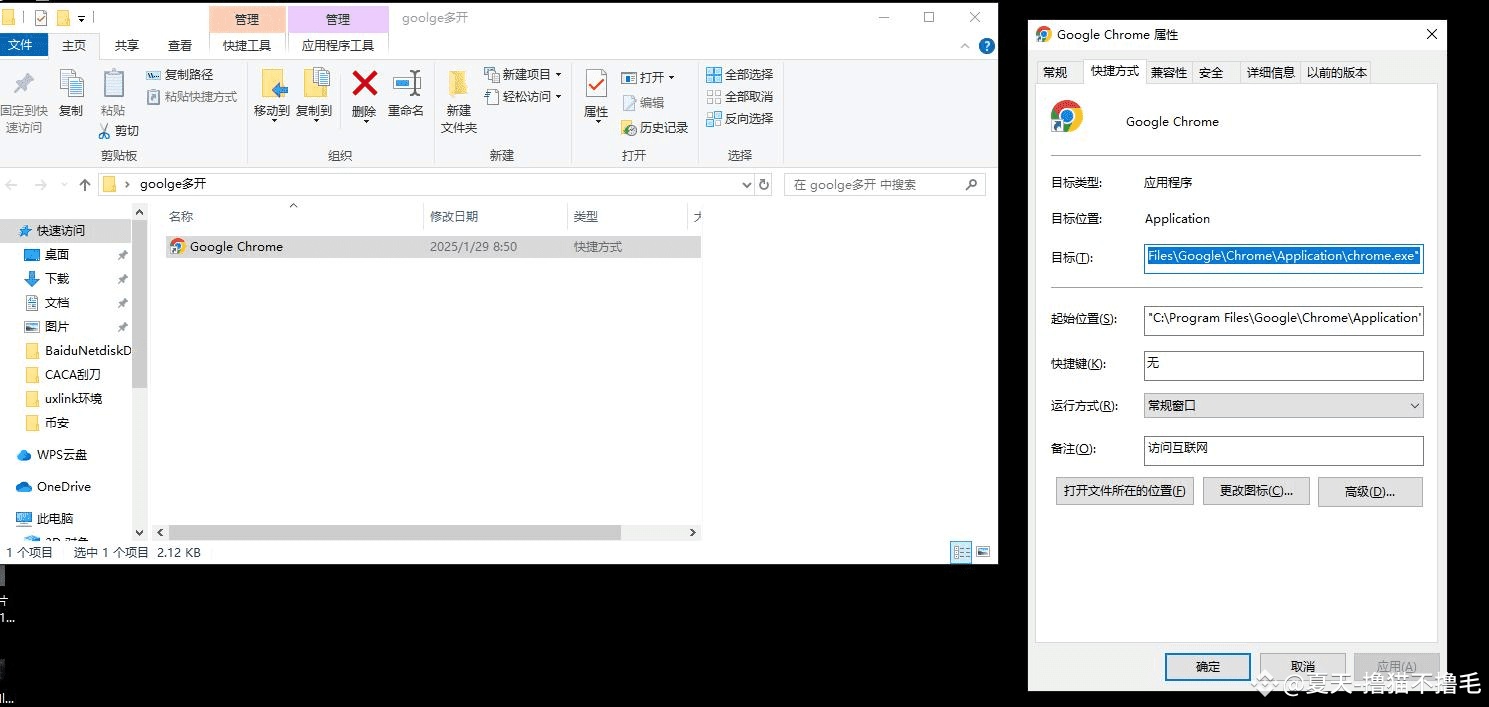Click Paste shortcut (粘贴快捷方式)
The image size is (1489, 707).
coord(192,97)
